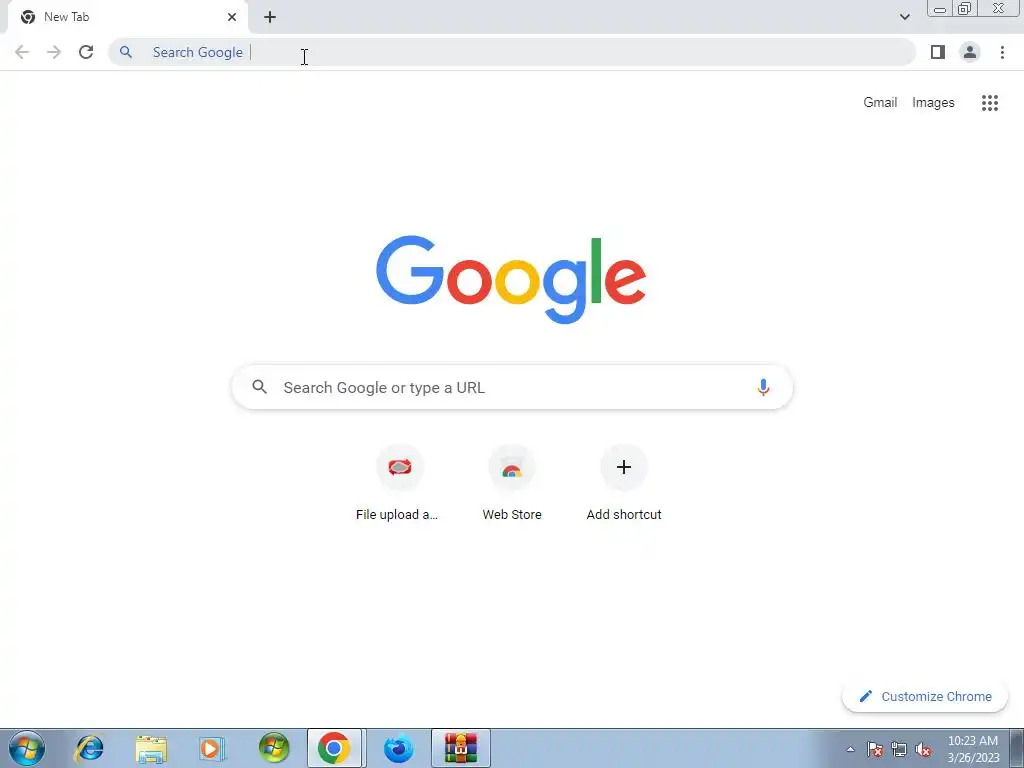Focus the Search Google address bar
The width and height of the screenshot is (1024, 768).
(x=512, y=52)
